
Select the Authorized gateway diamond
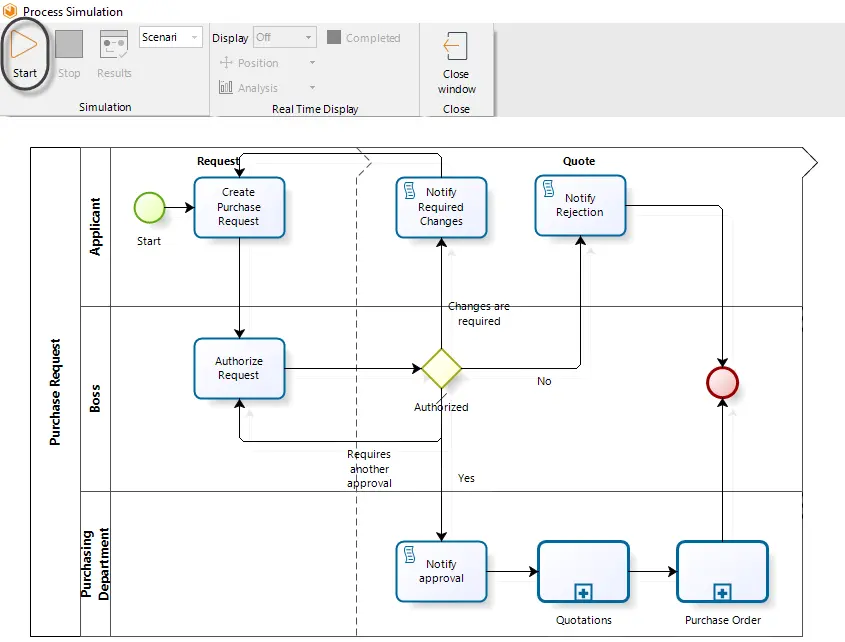441,369
